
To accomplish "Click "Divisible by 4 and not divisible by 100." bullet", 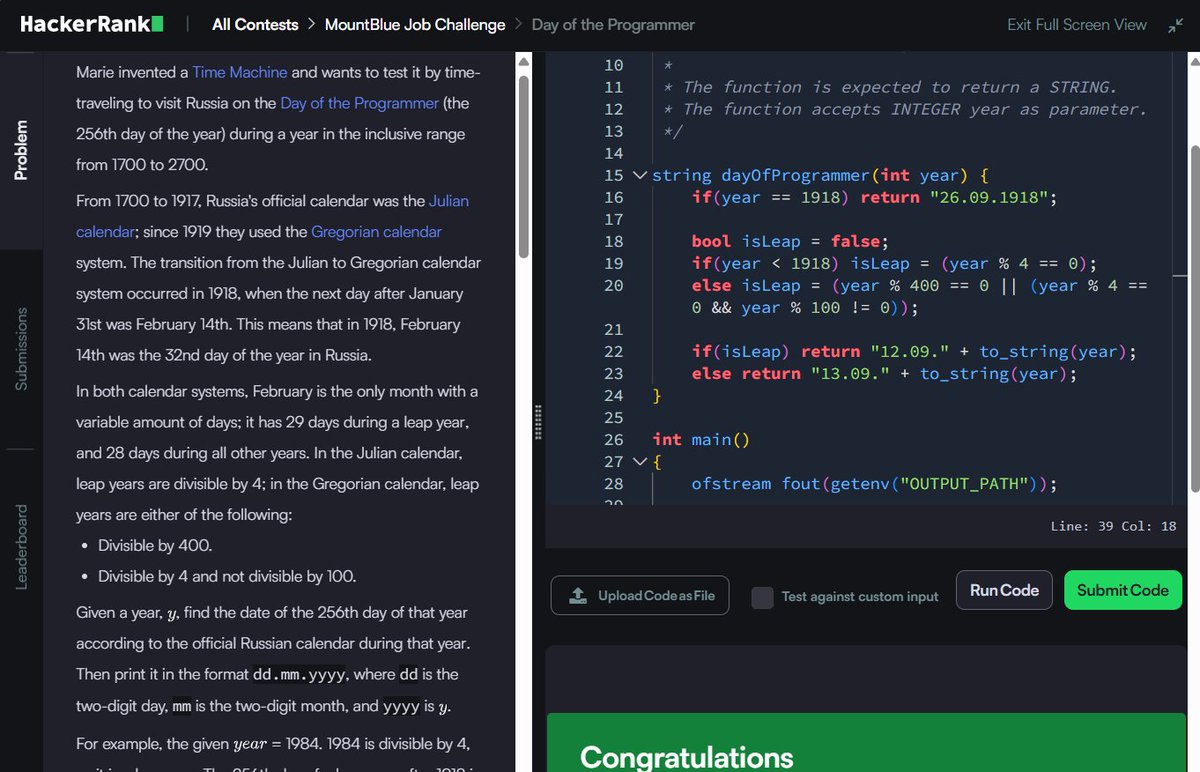I will (227, 576).
